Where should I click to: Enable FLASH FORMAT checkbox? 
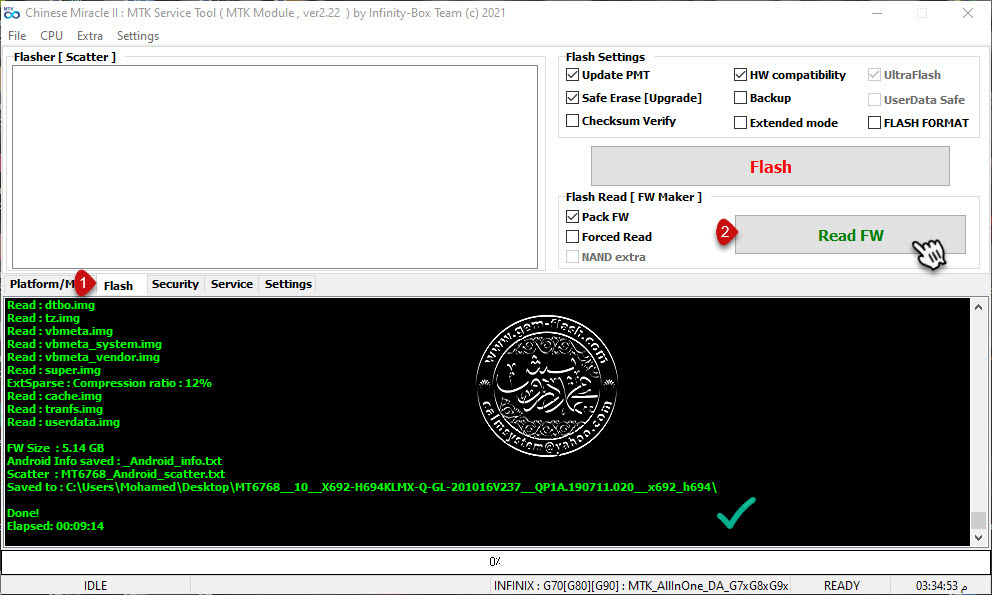pyautogui.click(x=874, y=122)
